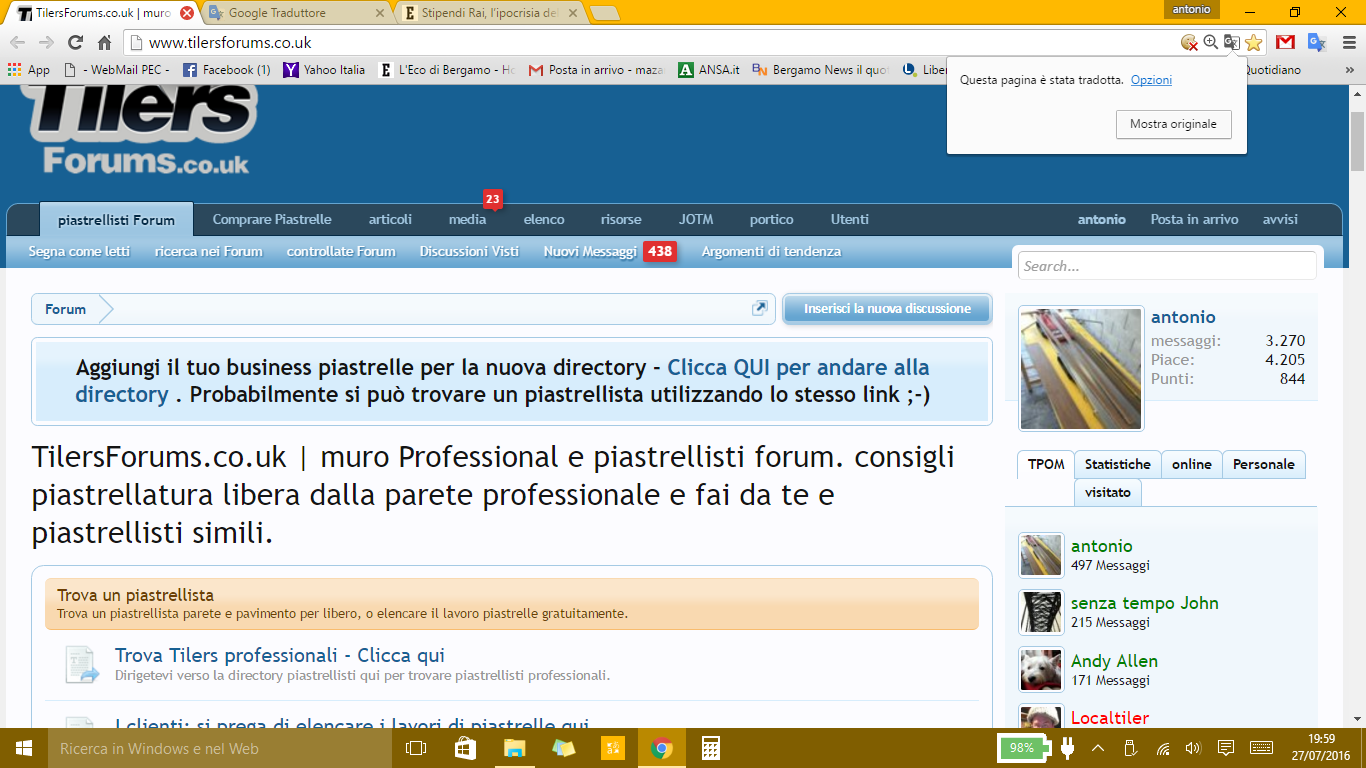Select the visitato sidebar tab
This screenshot has width=1366, height=768.
1108,492
